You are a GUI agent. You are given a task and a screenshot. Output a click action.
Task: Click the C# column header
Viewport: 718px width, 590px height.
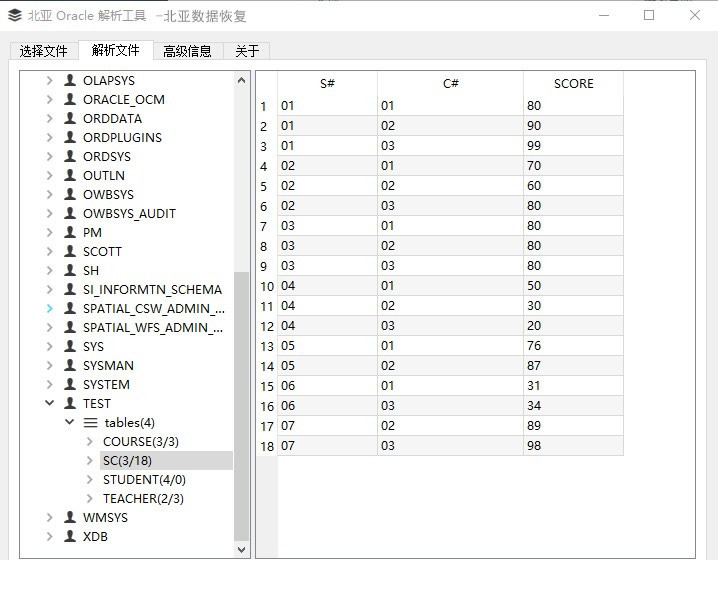click(451, 83)
